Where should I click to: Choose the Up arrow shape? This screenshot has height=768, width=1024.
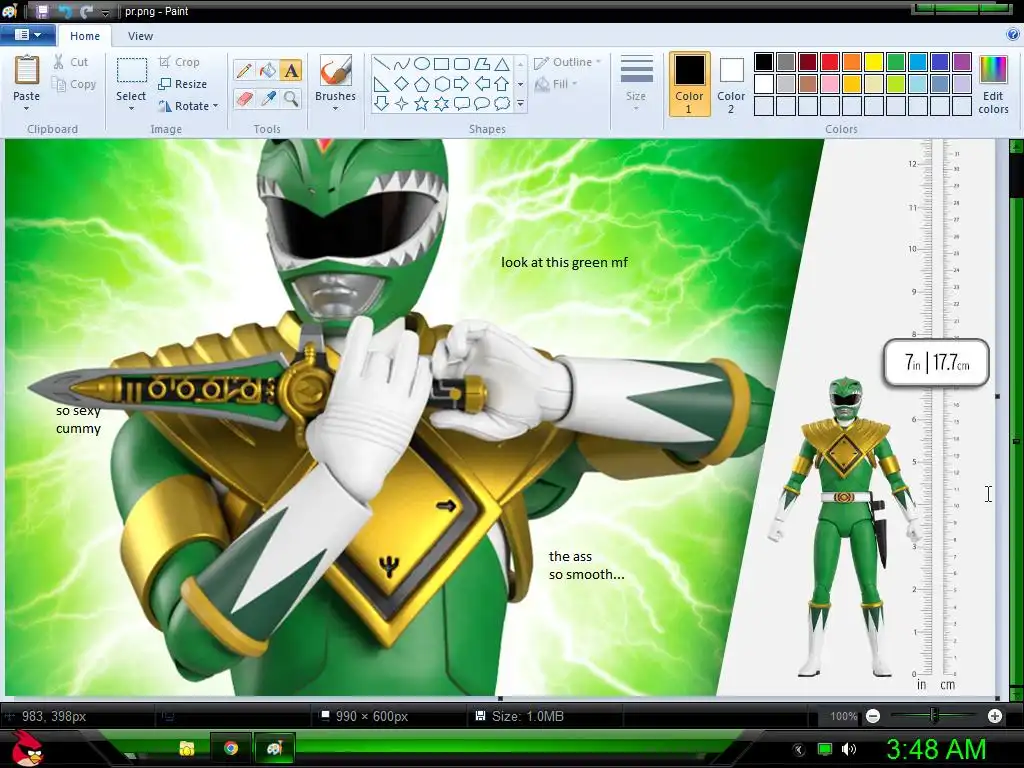502,84
